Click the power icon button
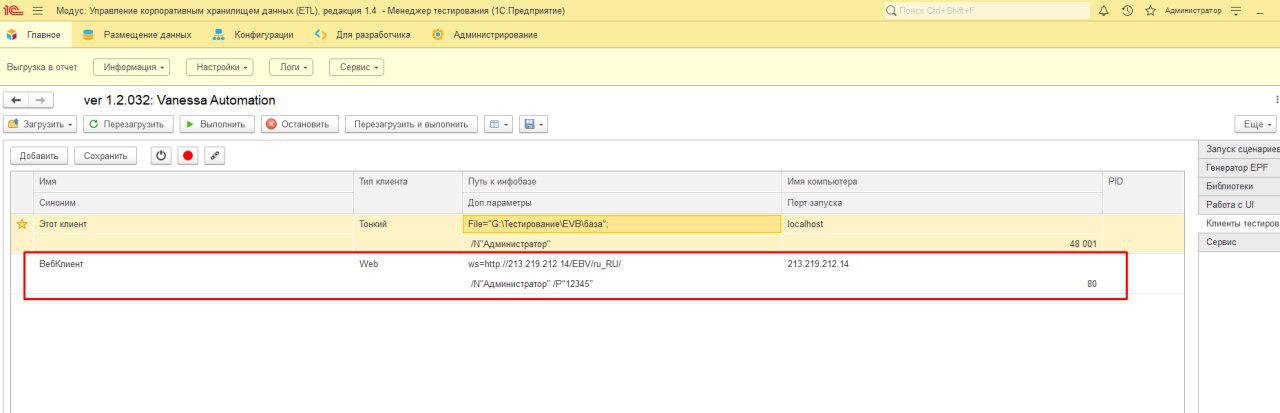Screen dimensions: 1280x413 [162, 156]
